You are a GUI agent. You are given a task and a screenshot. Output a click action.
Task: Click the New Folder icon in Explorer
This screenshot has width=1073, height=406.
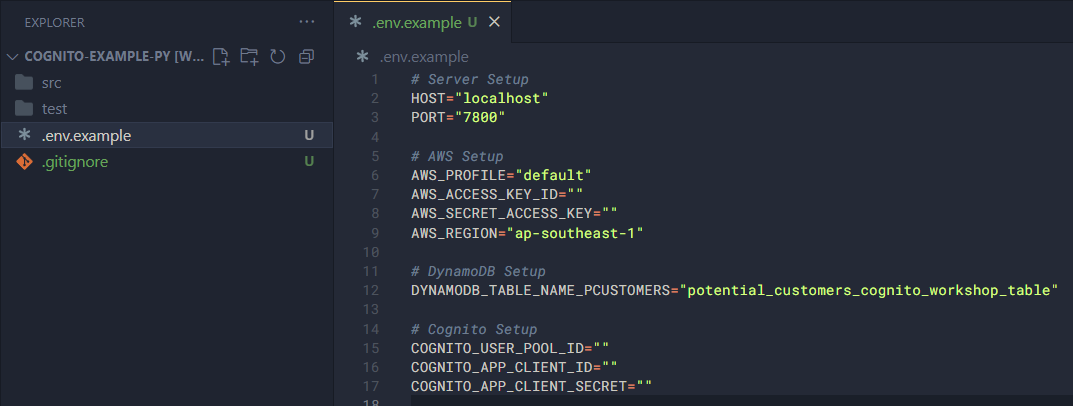[249, 56]
